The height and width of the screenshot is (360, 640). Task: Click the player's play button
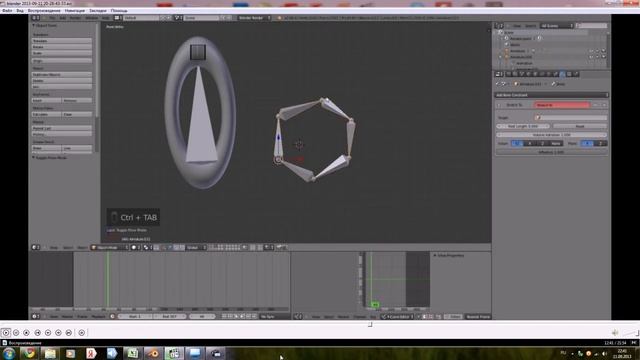[6, 333]
